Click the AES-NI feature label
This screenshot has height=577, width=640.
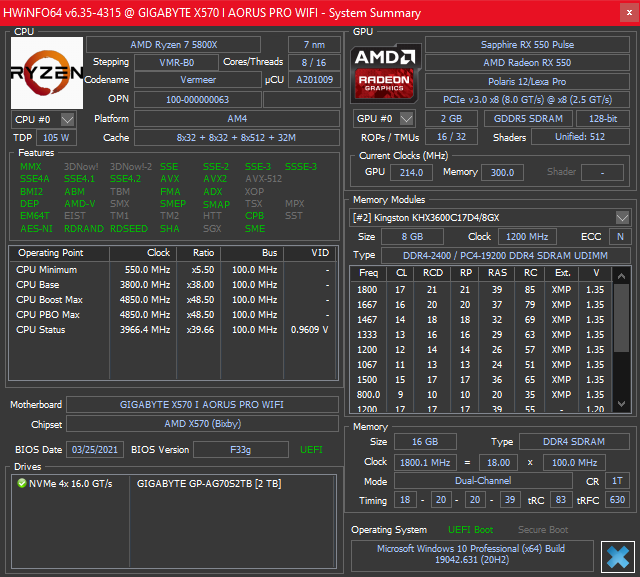click(36, 229)
